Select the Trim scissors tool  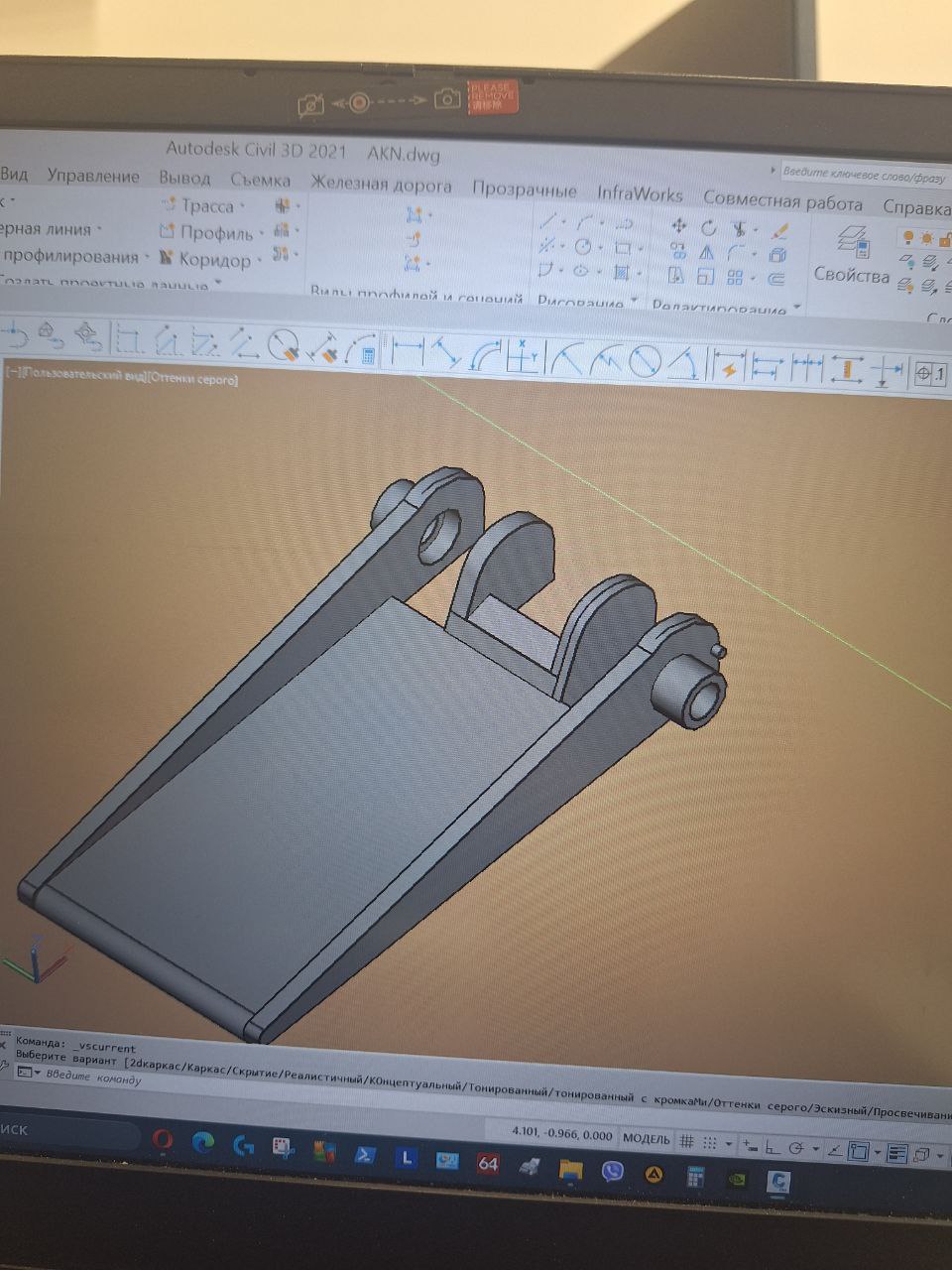(739, 229)
